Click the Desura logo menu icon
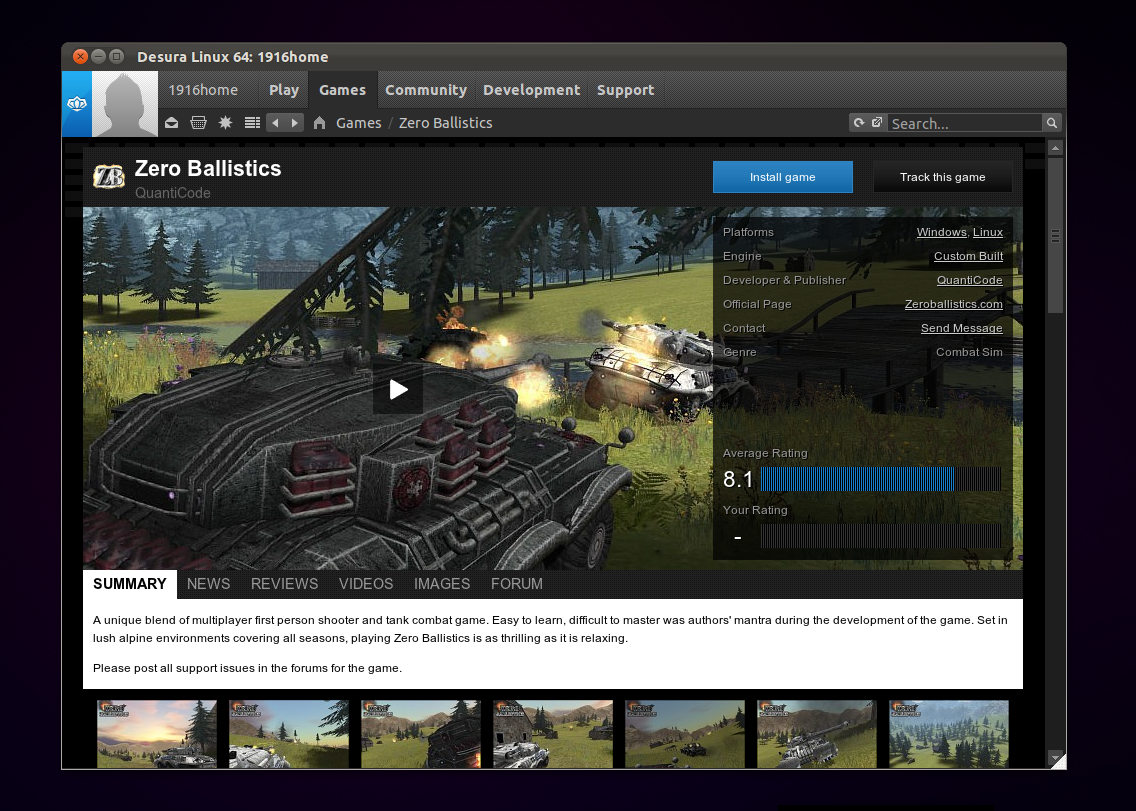 (77, 104)
